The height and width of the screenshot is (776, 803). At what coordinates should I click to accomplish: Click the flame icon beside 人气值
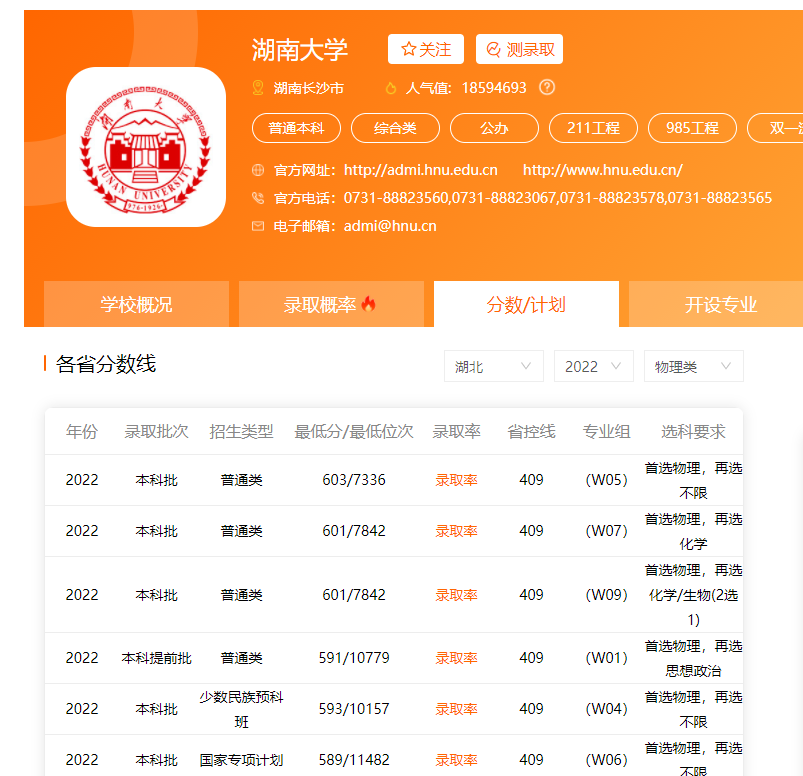[x=391, y=88]
